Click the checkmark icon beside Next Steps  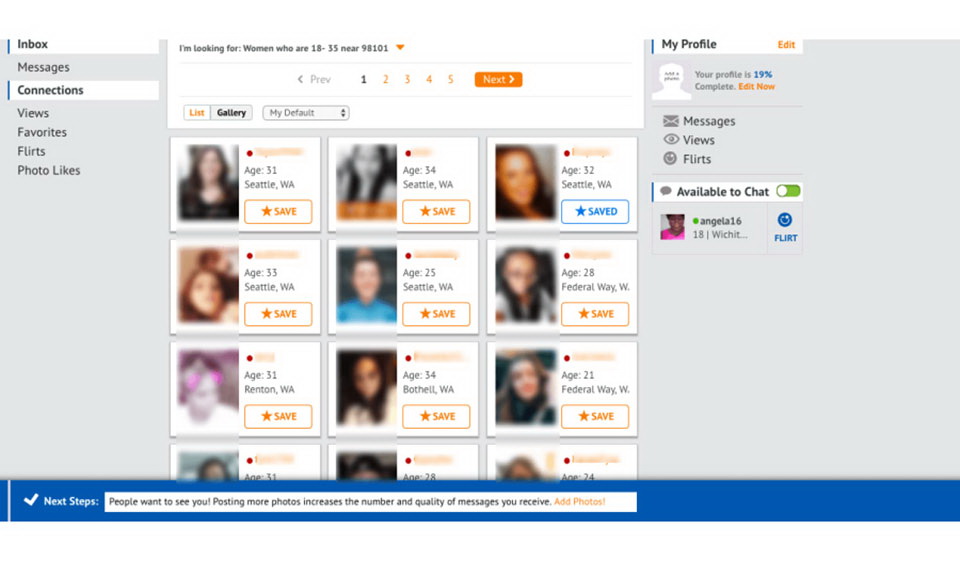pos(31,500)
